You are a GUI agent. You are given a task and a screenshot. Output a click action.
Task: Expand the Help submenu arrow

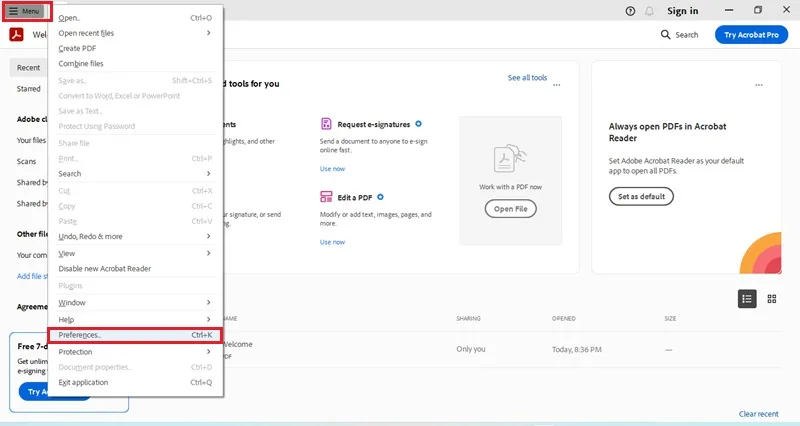208,319
